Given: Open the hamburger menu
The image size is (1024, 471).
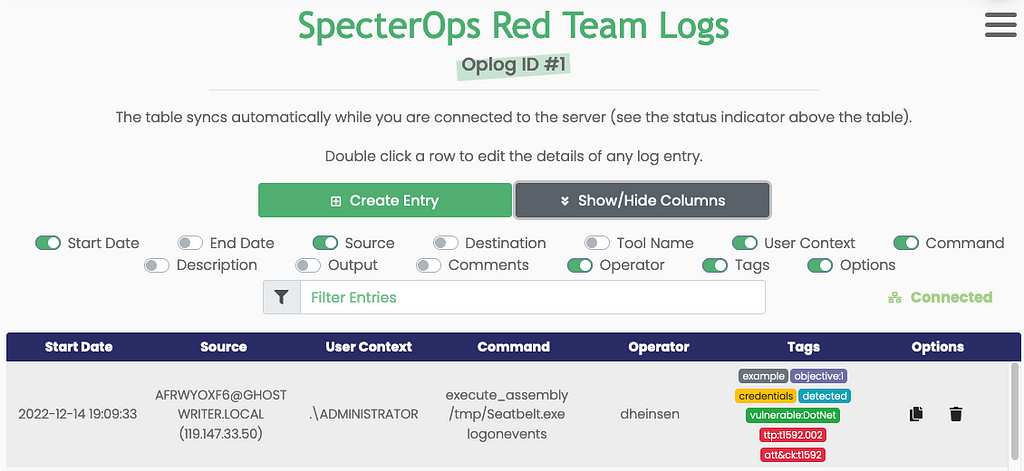Looking at the screenshot, I should tap(1000, 25).
